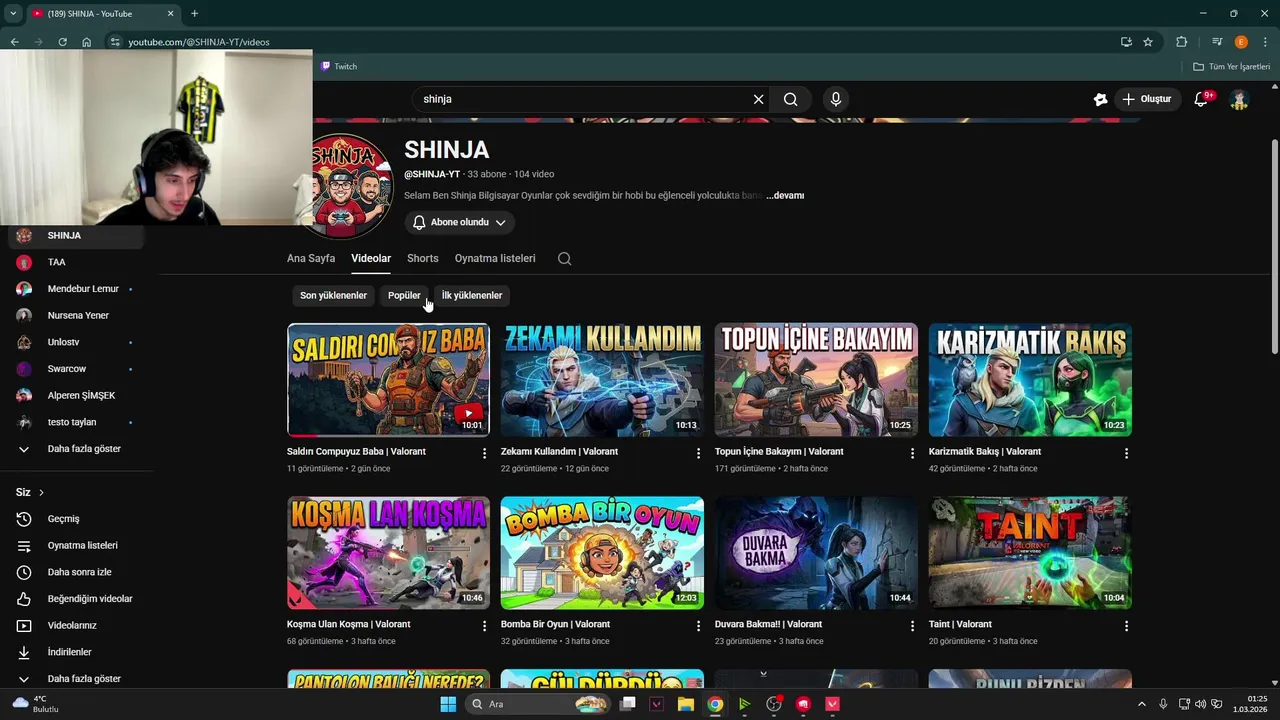Expand channel description with ...devamı
Screen dimensions: 1280x720
(x=785, y=196)
